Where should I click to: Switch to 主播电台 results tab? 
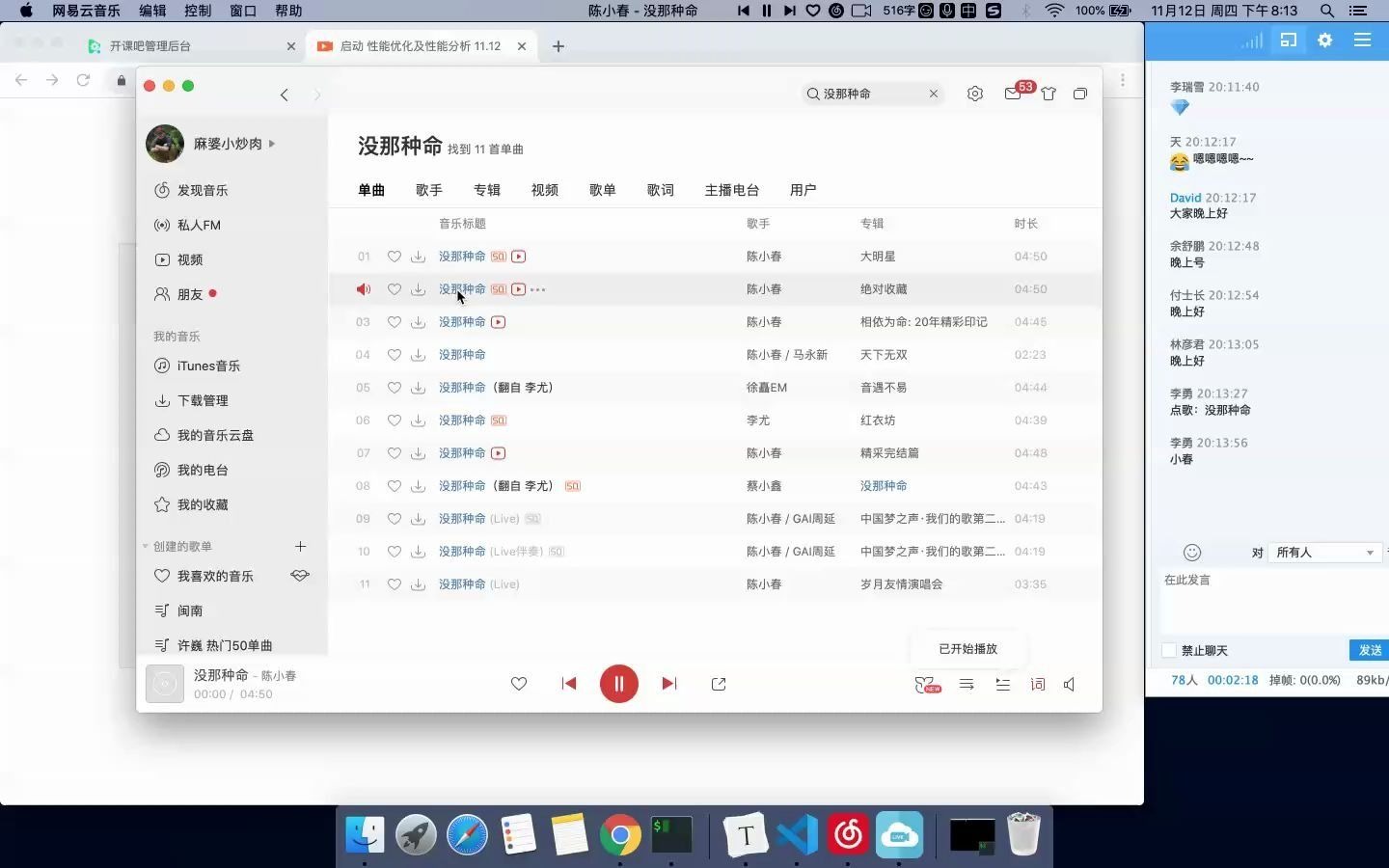(732, 190)
